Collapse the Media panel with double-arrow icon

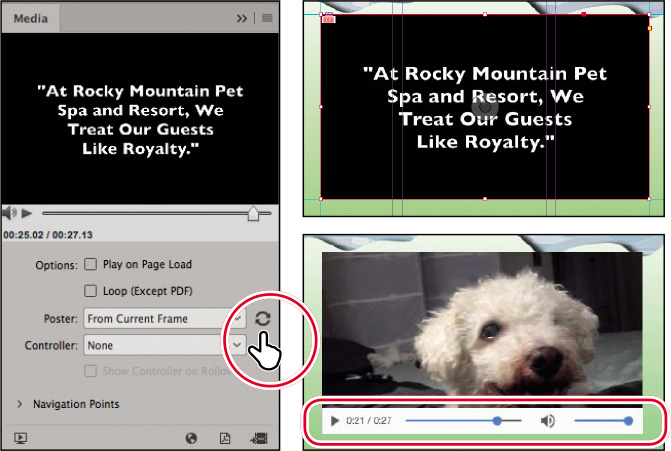pyautogui.click(x=241, y=18)
